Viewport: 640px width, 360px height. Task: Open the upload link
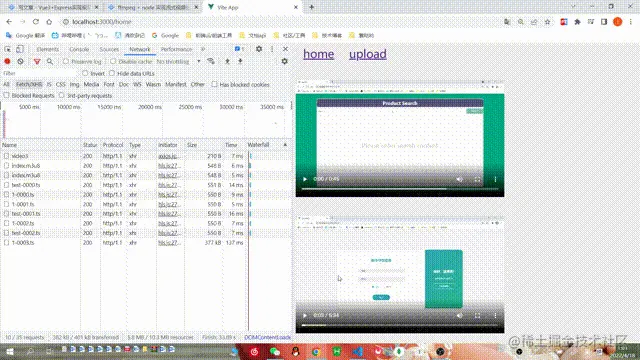tap(368, 54)
